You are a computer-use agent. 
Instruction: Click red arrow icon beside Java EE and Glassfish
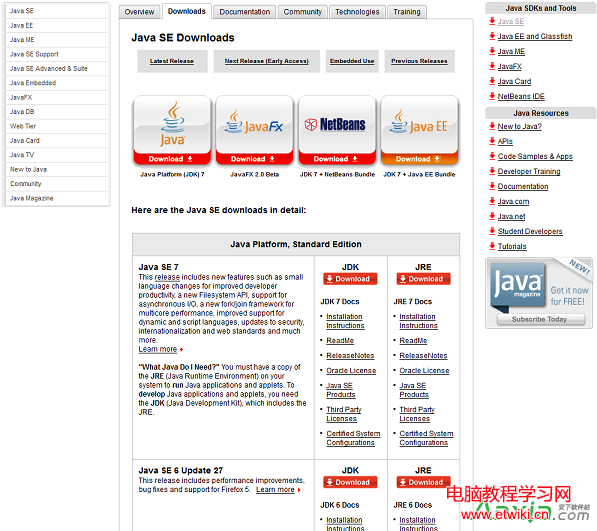click(492, 36)
